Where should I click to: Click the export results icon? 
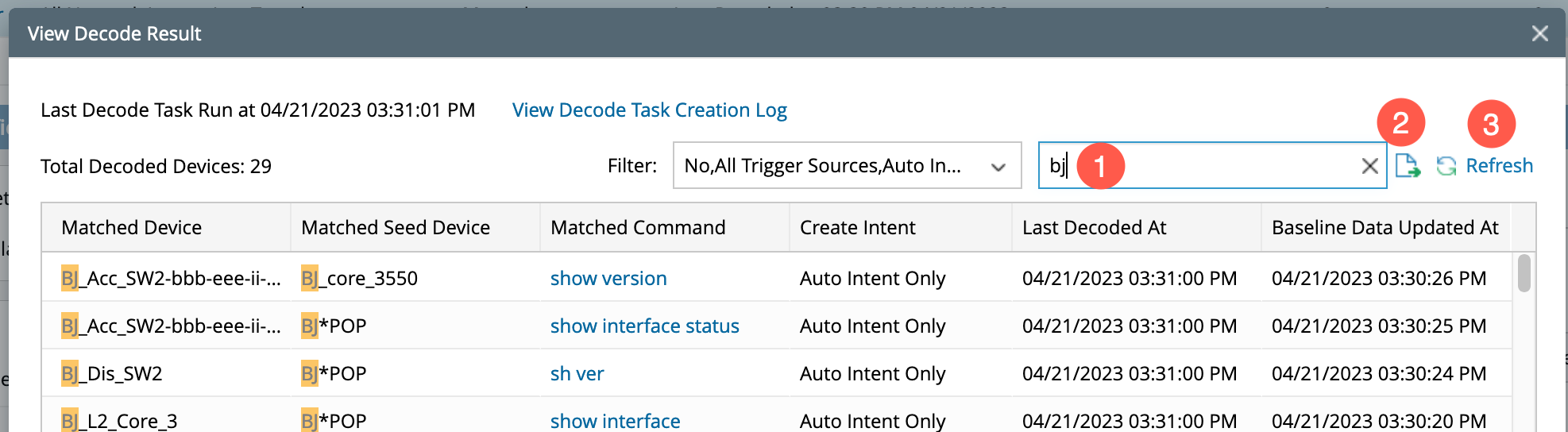pyautogui.click(x=1407, y=166)
